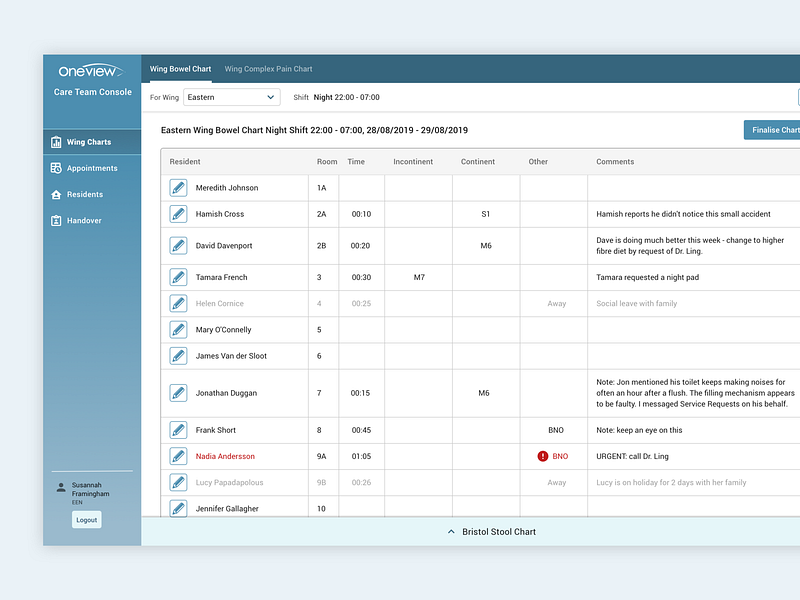Click the Residents house icon
Screen dimensions: 800x600
coord(56,194)
